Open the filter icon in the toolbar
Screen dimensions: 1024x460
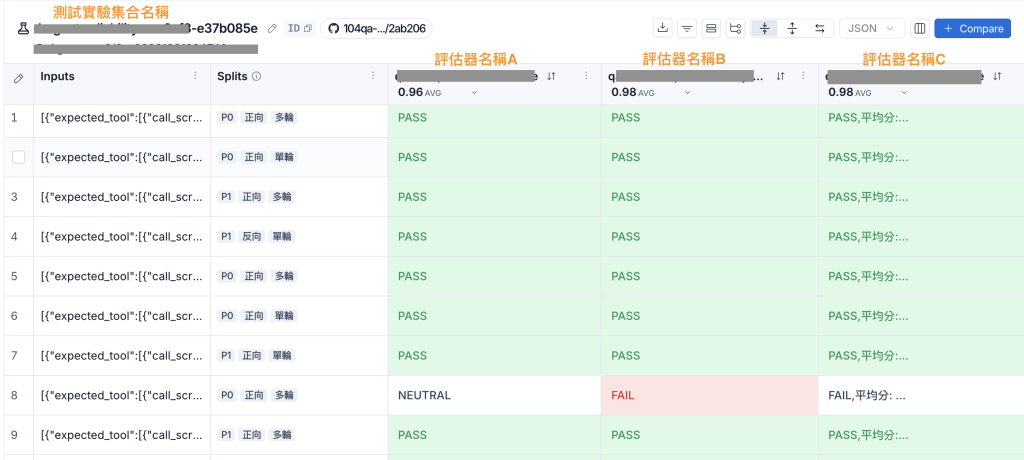(x=686, y=28)
